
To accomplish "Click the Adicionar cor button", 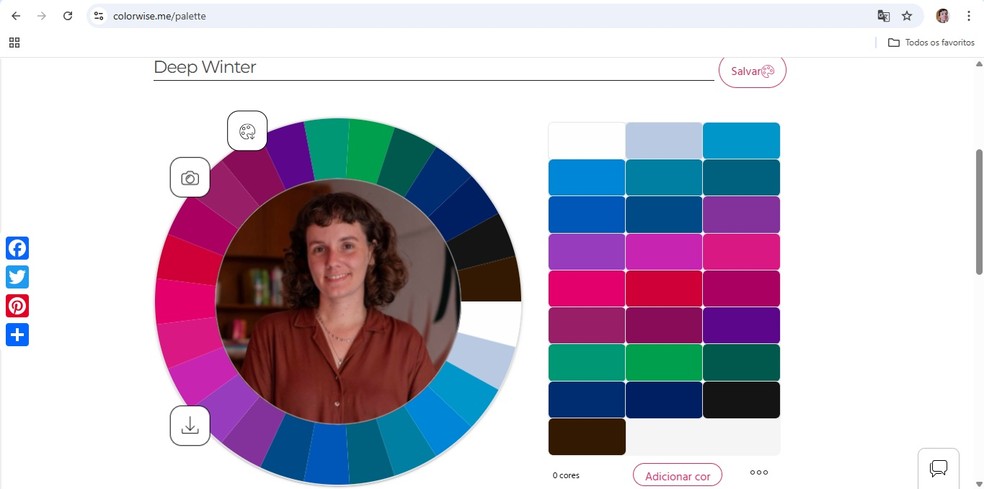I will click(x=678, y=476).
